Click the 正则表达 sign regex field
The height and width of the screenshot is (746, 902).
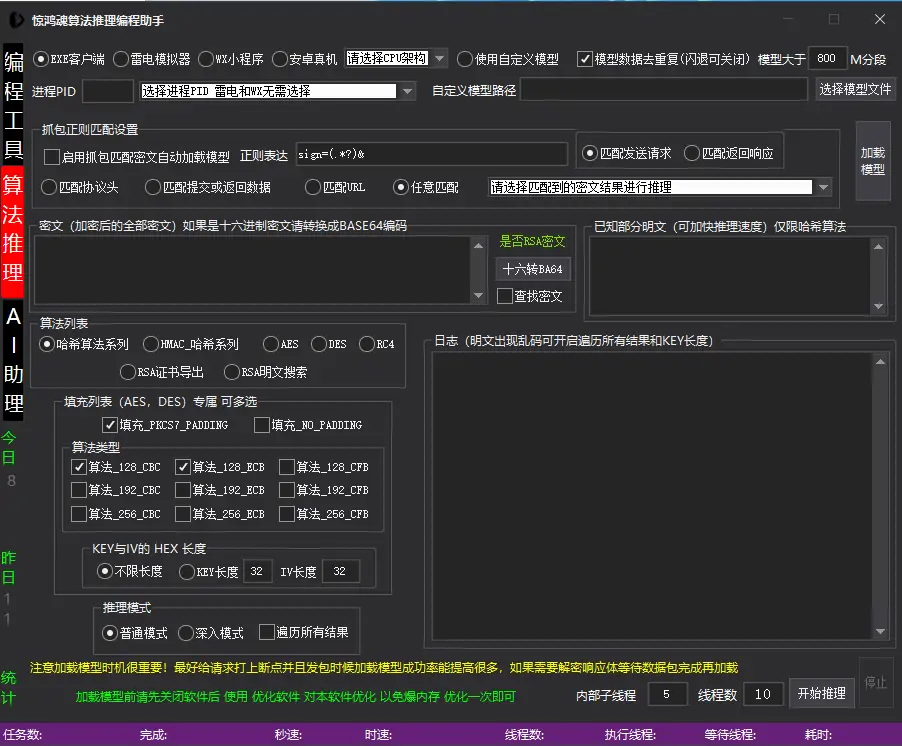tap(431, 154)
